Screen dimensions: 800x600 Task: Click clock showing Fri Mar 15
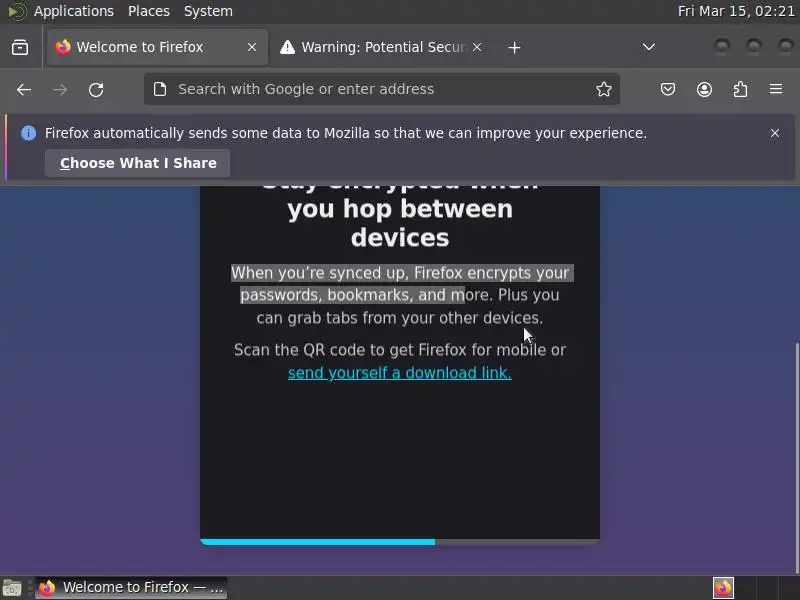pos(736,11)
